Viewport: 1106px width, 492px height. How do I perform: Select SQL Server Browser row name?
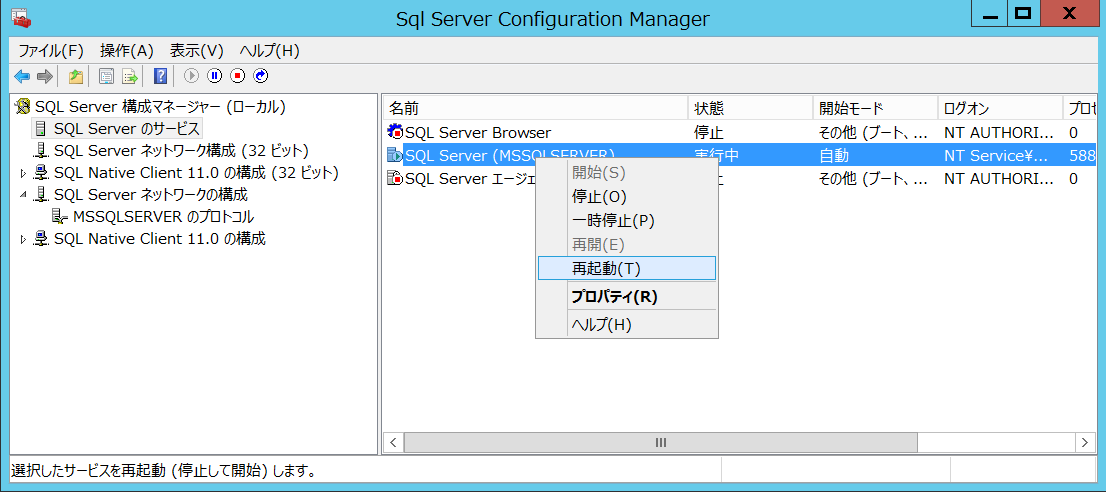tap(478, 132)
